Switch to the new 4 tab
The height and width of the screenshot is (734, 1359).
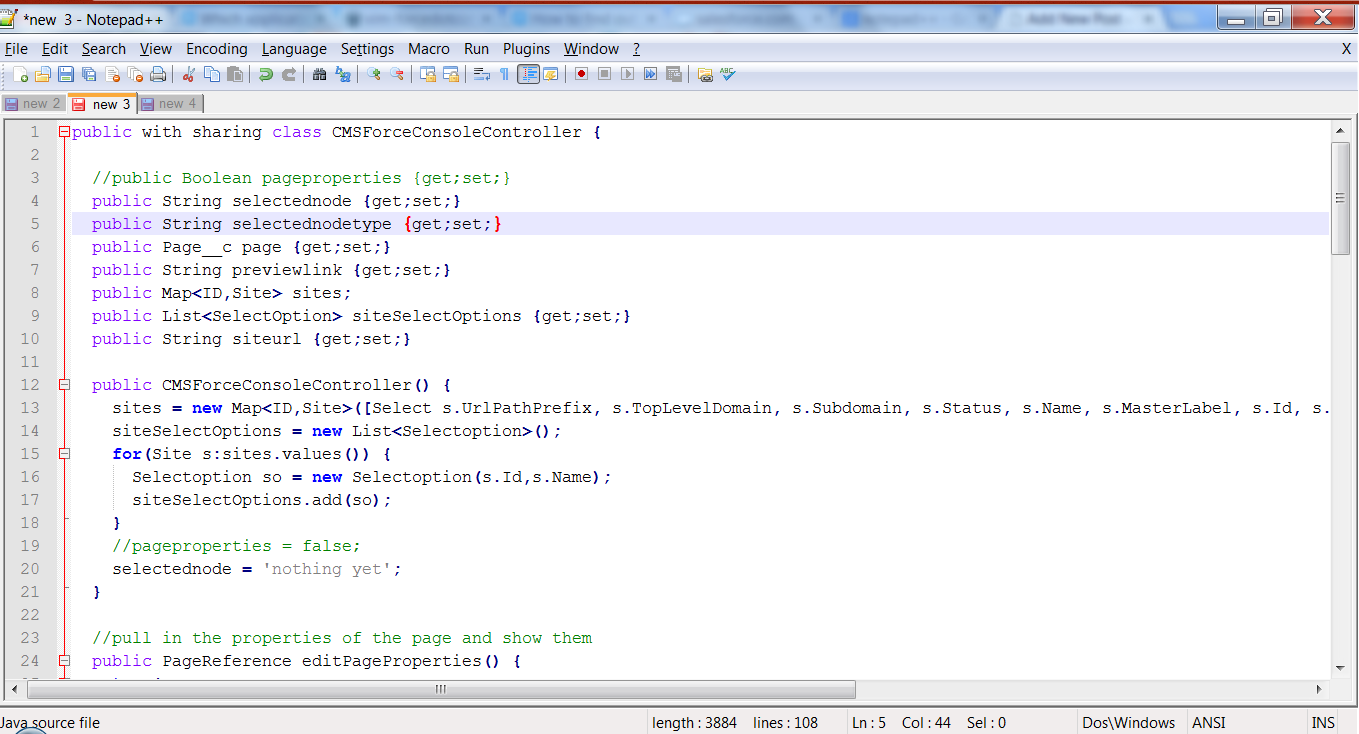coord(170,103)
